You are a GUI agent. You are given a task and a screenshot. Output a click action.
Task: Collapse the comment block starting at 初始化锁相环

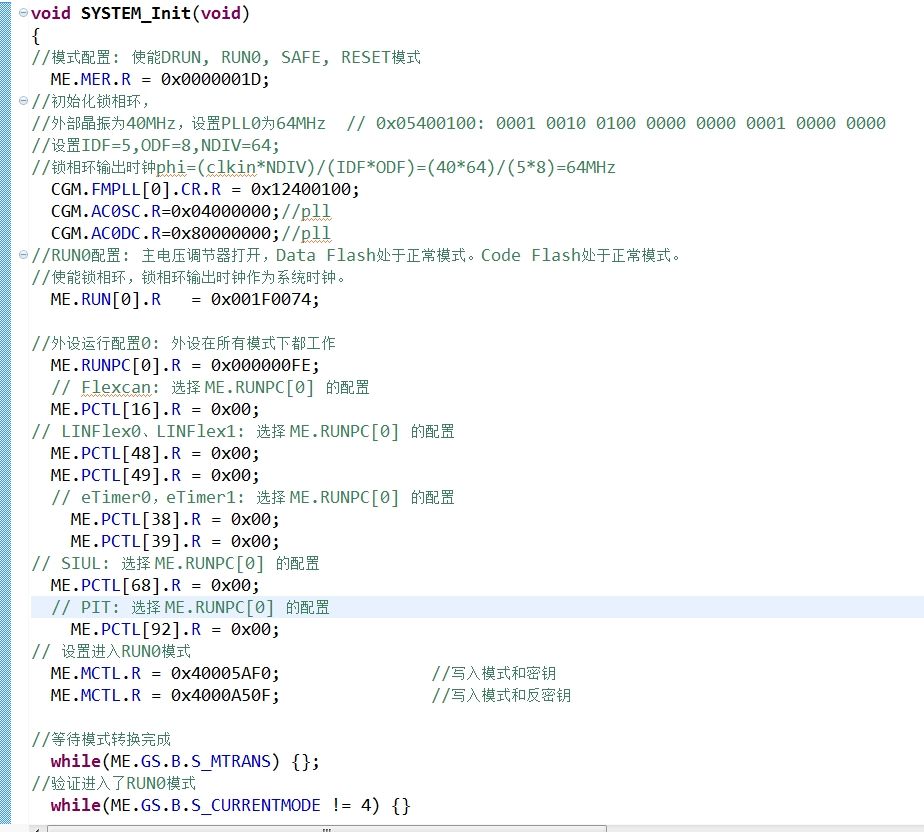coord(23,101)
